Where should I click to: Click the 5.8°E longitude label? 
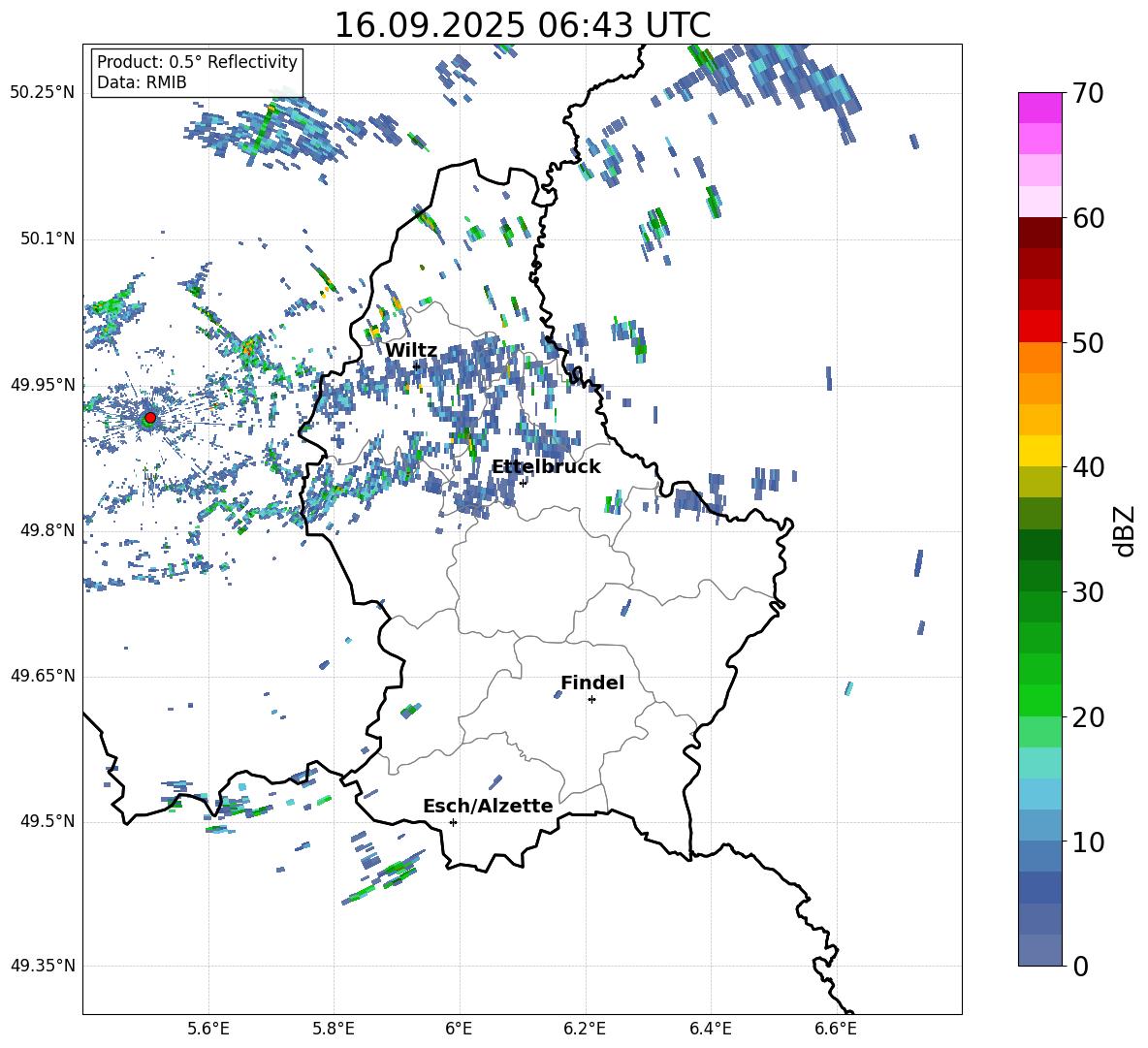[x=334, y=1030]
